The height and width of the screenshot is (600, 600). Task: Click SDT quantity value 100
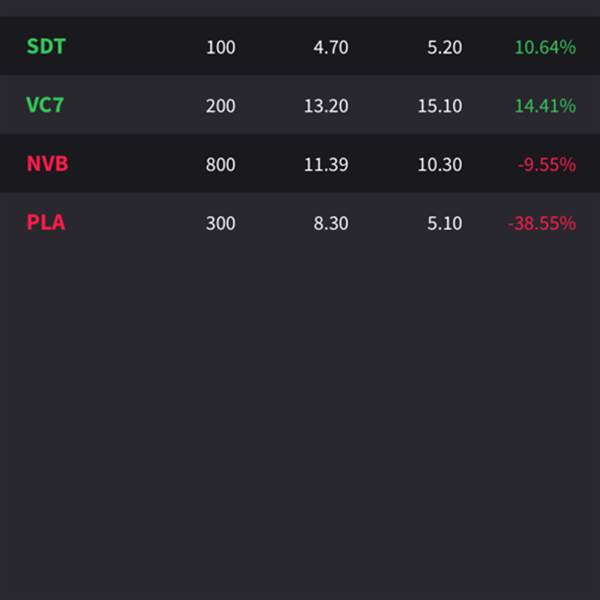[220, 47]
